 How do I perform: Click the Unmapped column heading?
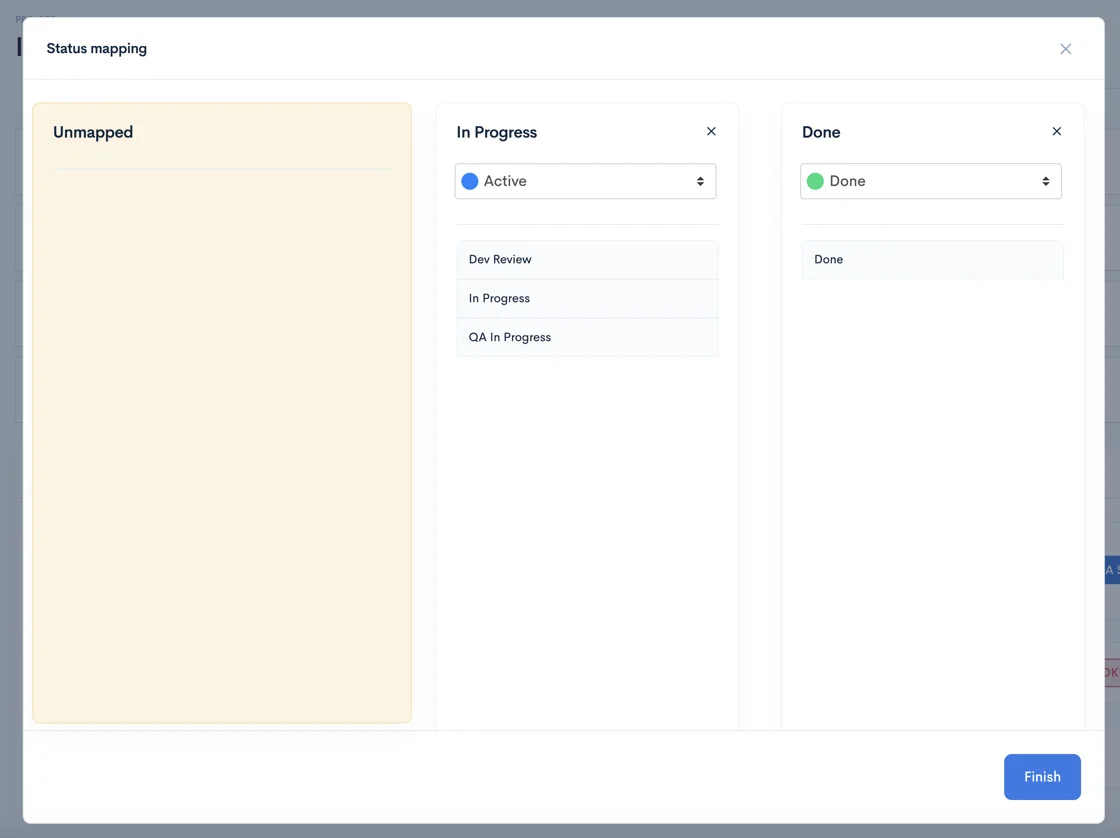click(x=93, y=132)
